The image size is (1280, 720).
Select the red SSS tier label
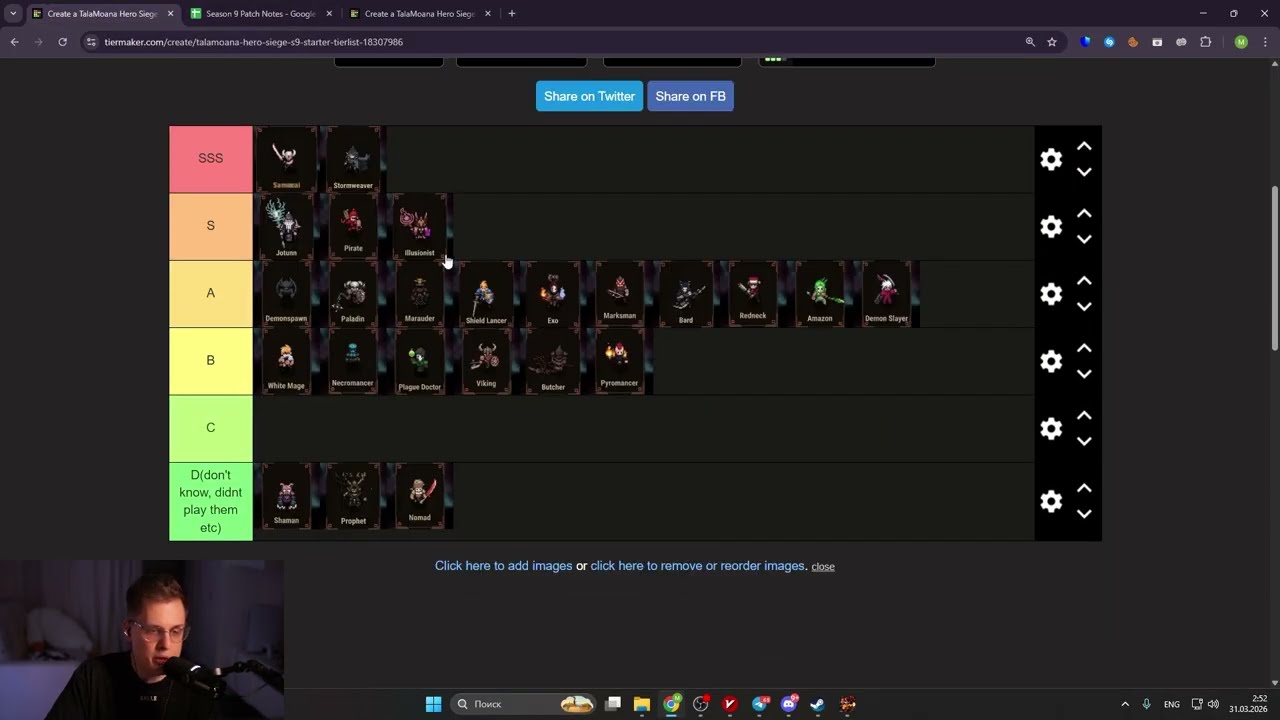click(211, 159)
